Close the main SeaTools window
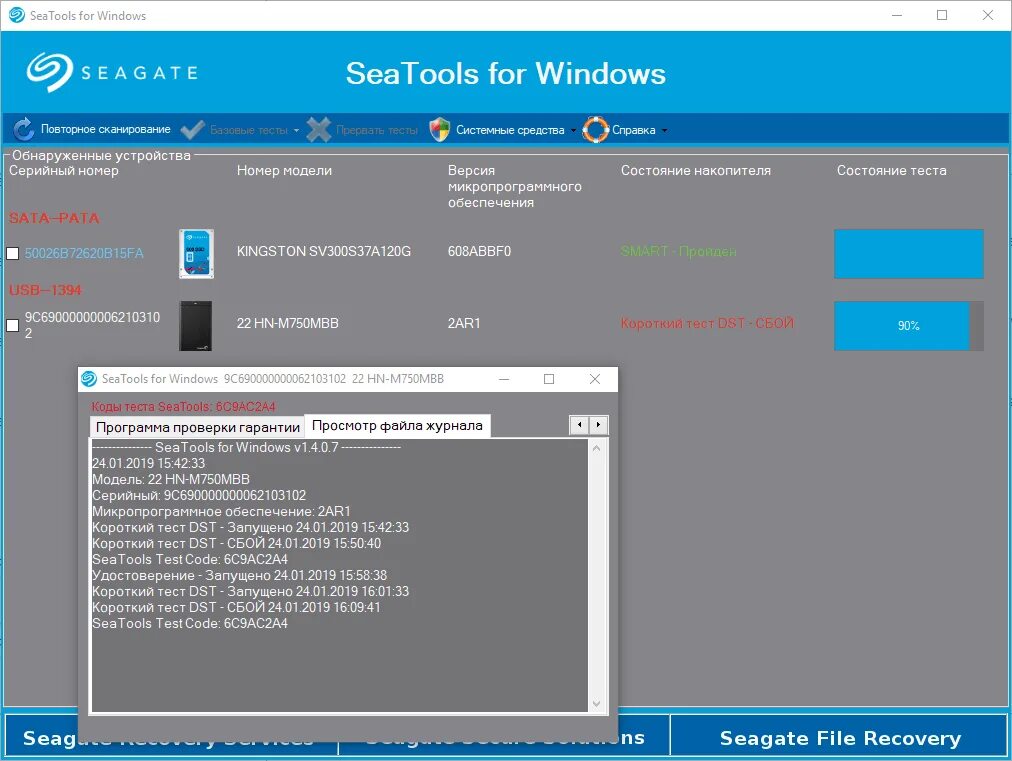This screenshot has width=1012, height=761. tap(987, 15)
